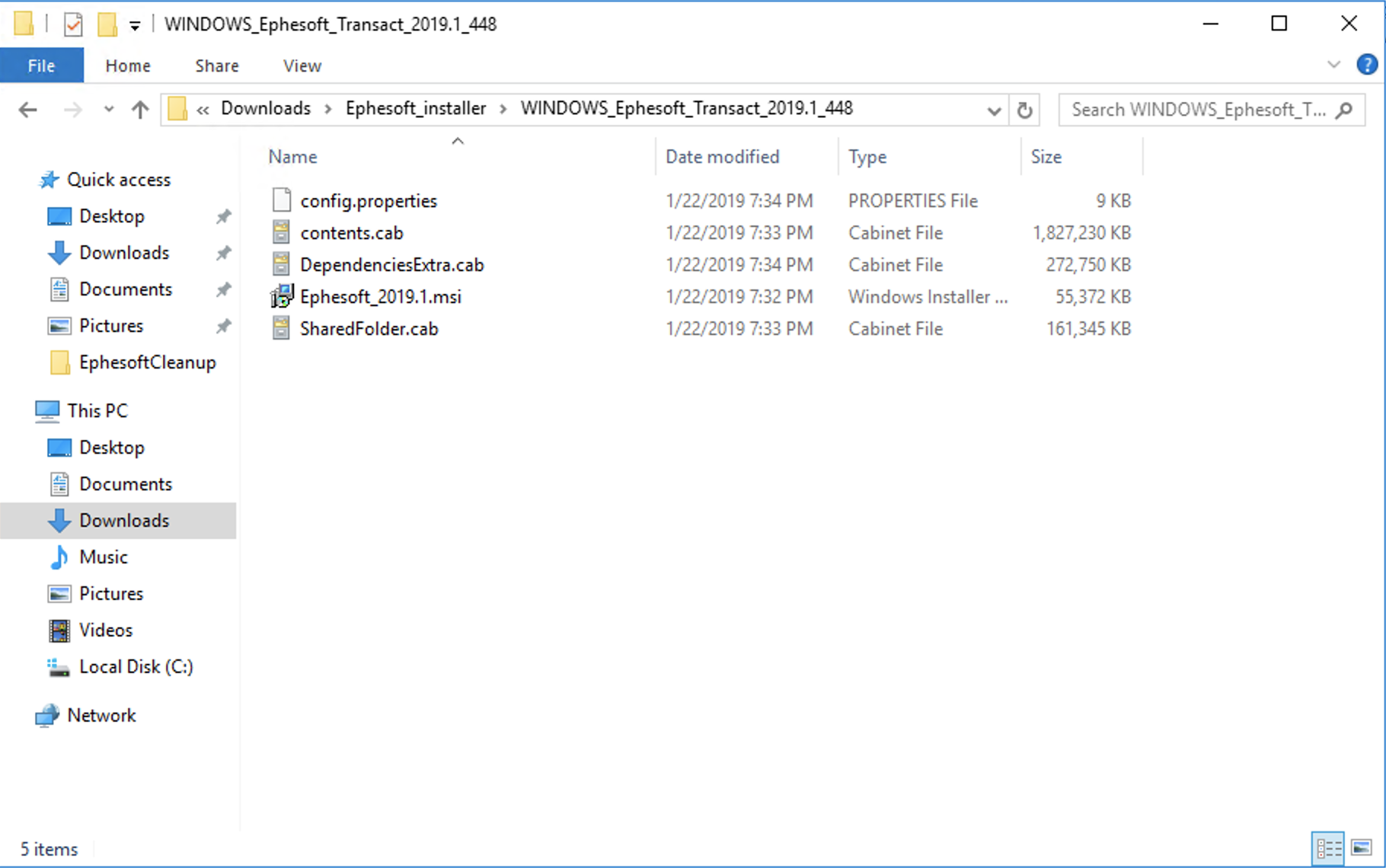Select the SharedFolder.cab file name
Image resolution: width=1386 pixels, height=868 pixels.
[x=369, y=329]
